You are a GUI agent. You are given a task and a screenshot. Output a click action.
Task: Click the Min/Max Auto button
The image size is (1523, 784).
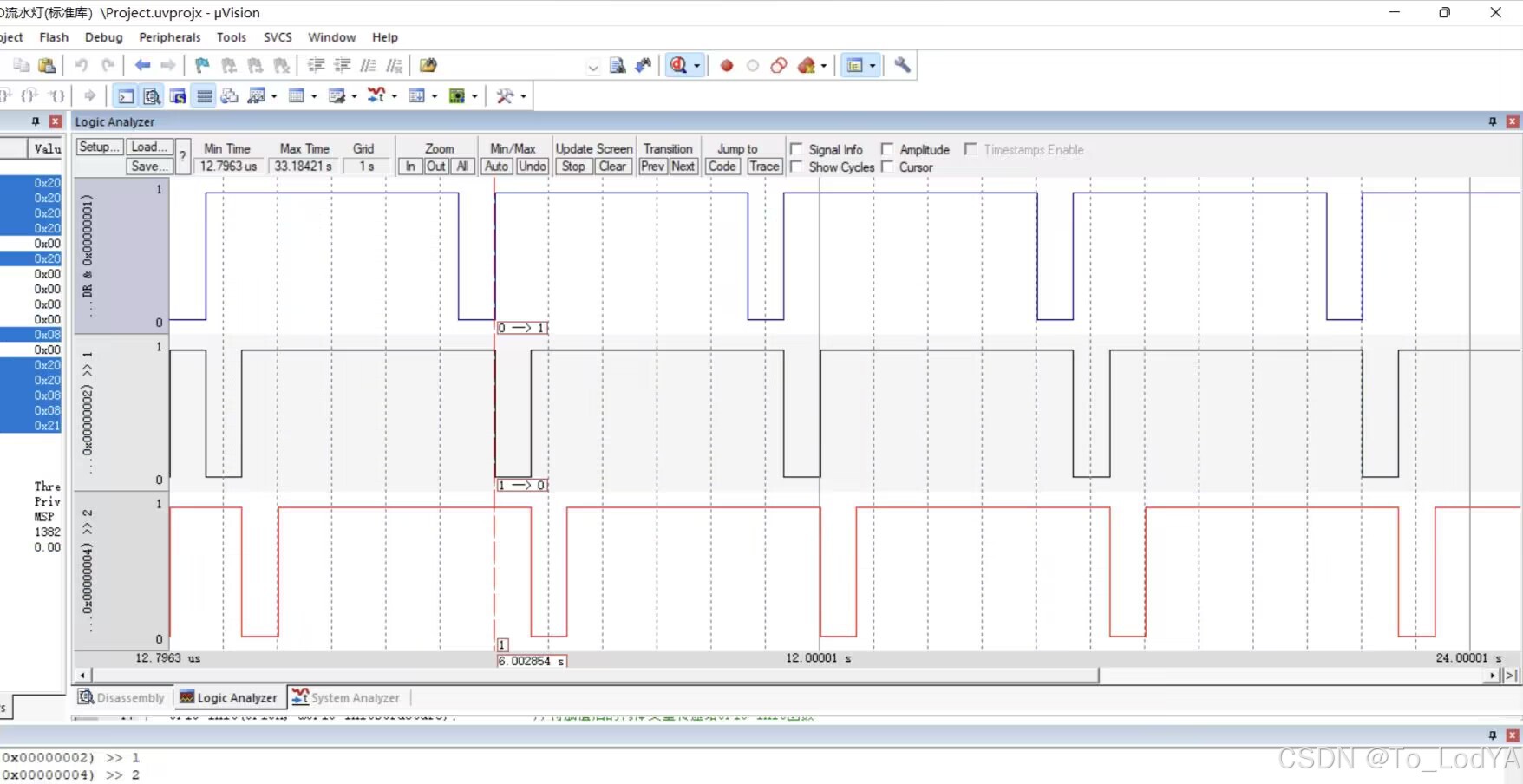pyautogui.click(x=497, y=167)
